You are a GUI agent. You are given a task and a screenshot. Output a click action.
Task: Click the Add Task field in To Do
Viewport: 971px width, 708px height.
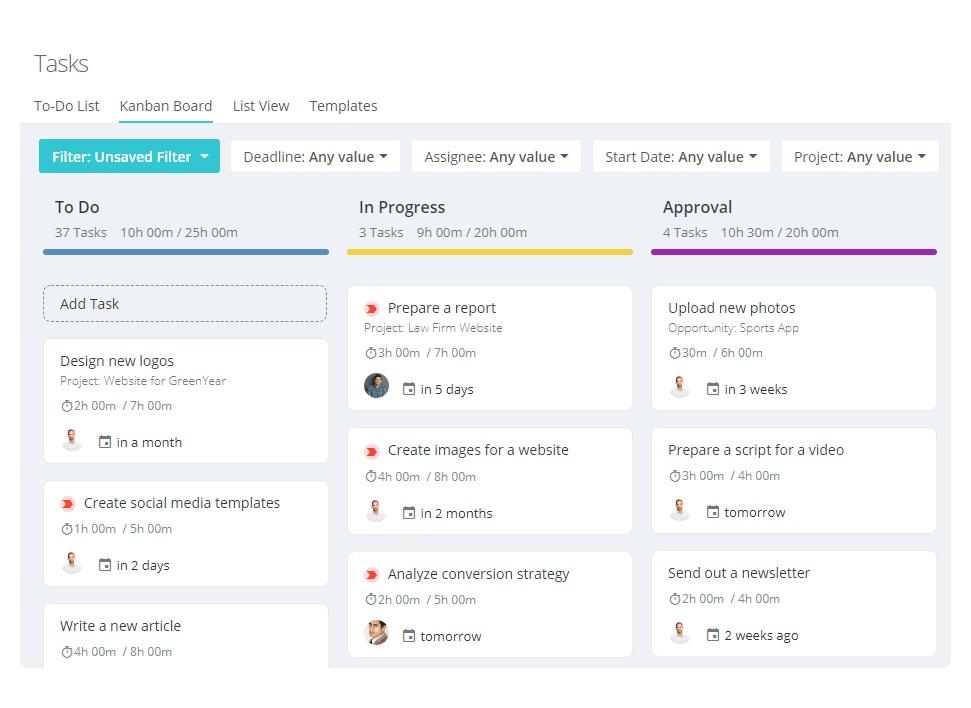(x=185, y=304)
